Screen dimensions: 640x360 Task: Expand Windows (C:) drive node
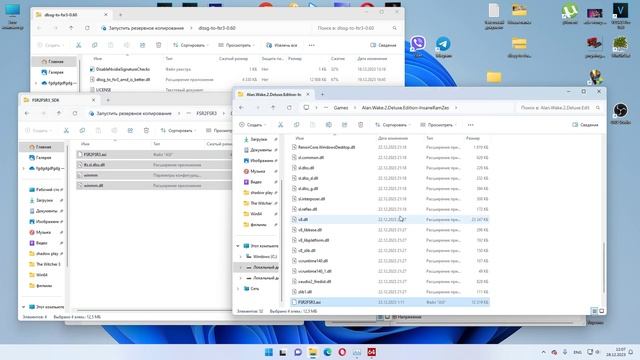pos(240,257)
